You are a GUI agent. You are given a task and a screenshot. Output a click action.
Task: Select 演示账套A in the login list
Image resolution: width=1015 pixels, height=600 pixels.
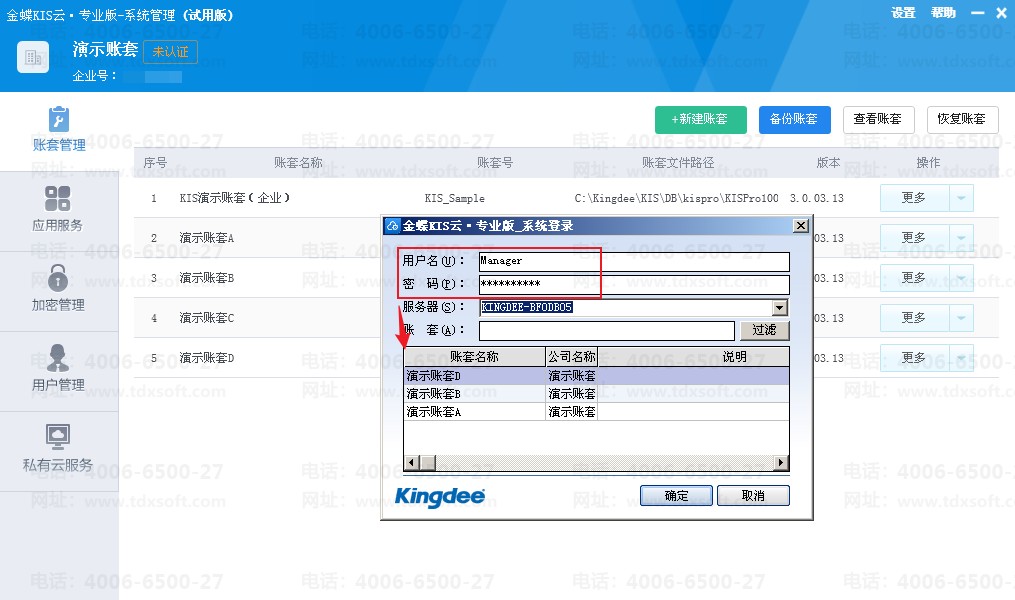(x=596, y=412)
